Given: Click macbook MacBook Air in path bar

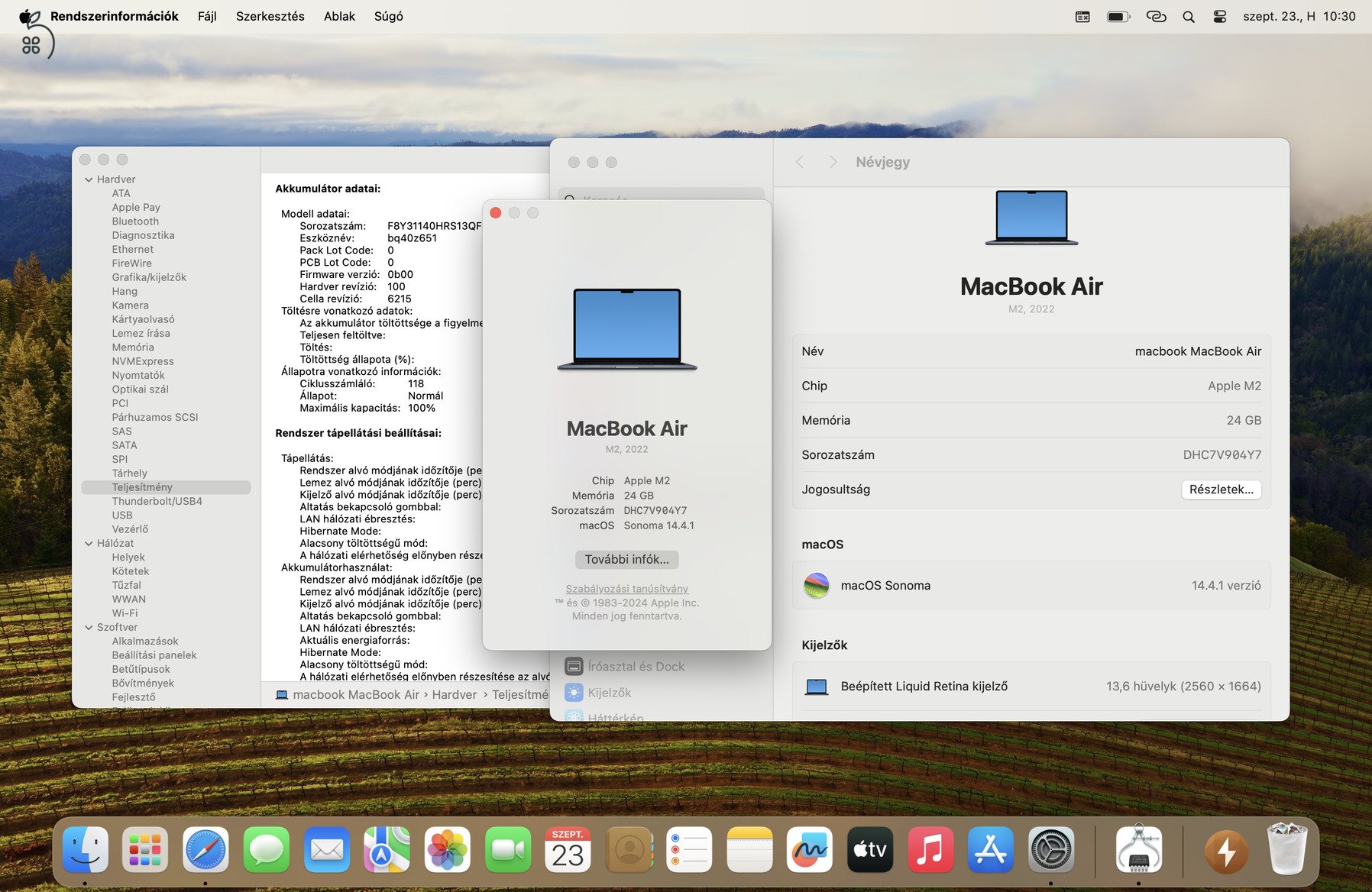Looking at the screenshot, I should (x=348, y=695).
